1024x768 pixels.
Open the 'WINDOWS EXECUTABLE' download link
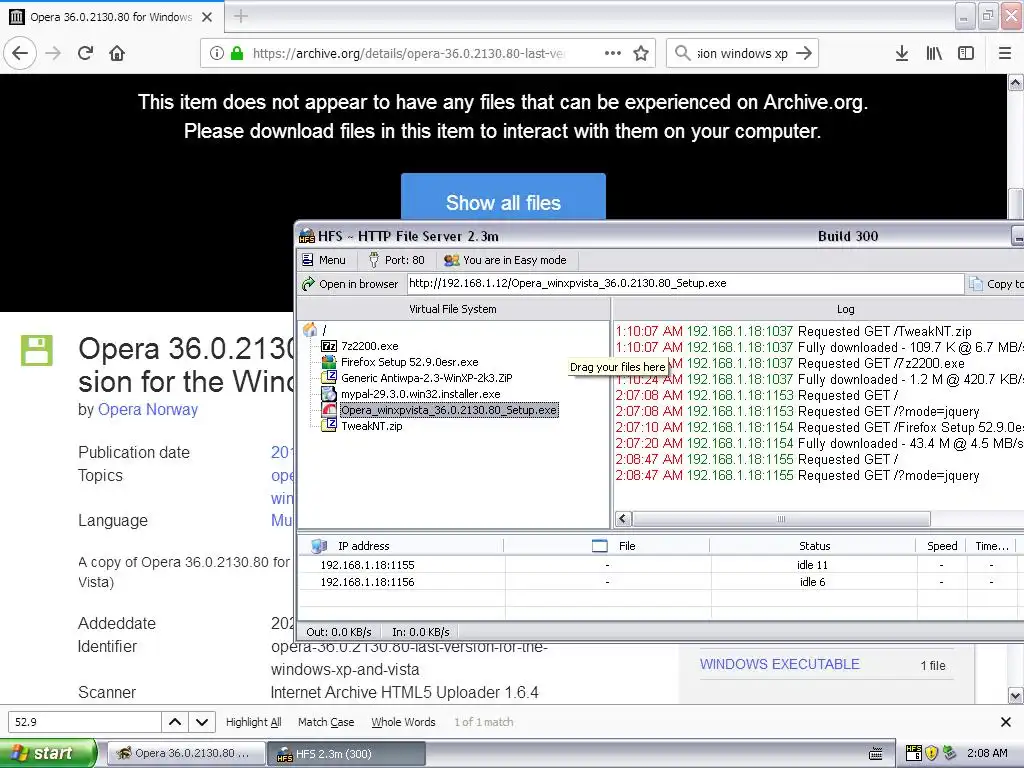click(x=779, y=664)
